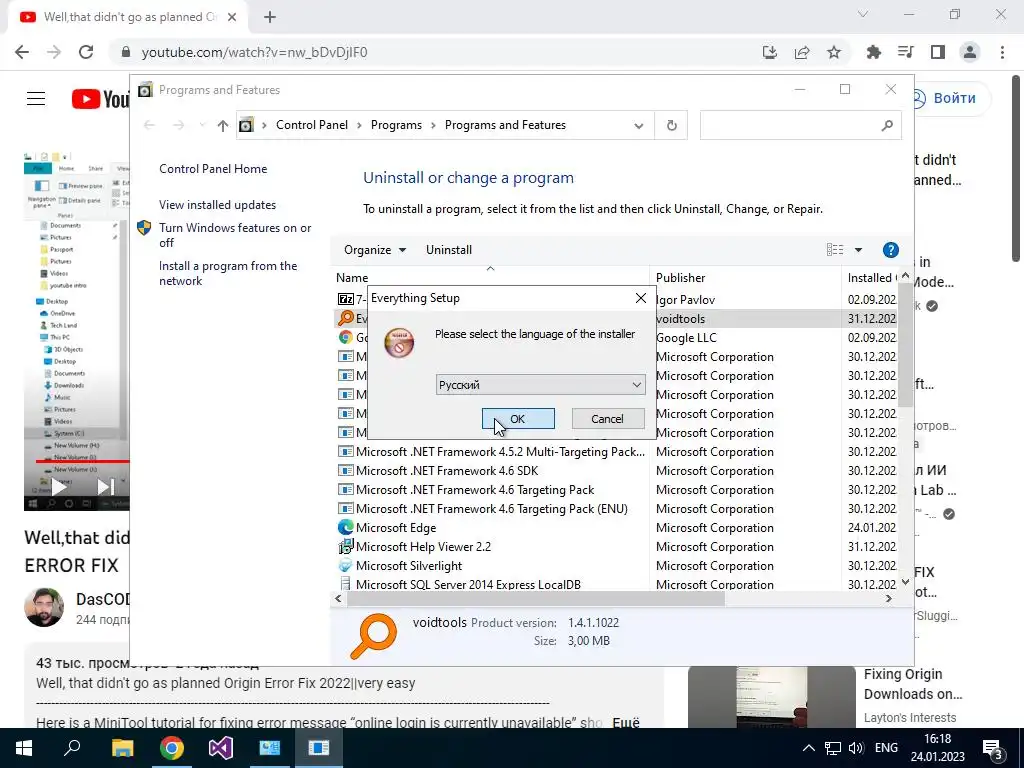Open Chrome three-dot menu
The width and height of the screenshot is (1024, 768).
[1002, 52]
